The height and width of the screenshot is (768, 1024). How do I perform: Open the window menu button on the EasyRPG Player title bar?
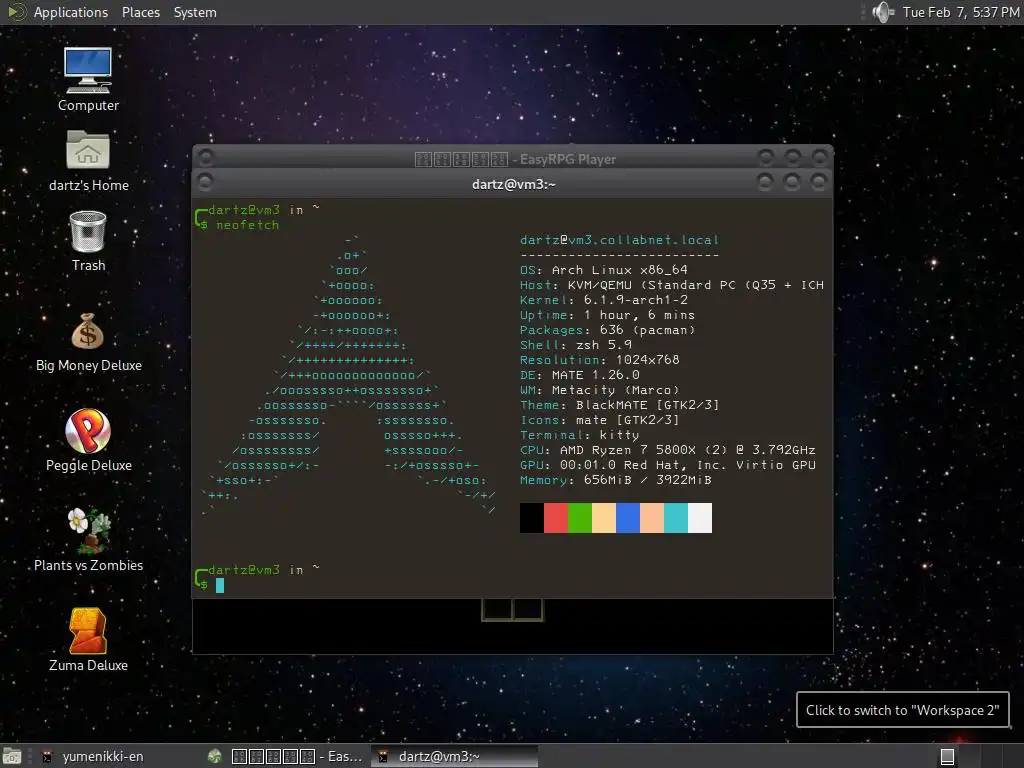(x=205, y=157)
